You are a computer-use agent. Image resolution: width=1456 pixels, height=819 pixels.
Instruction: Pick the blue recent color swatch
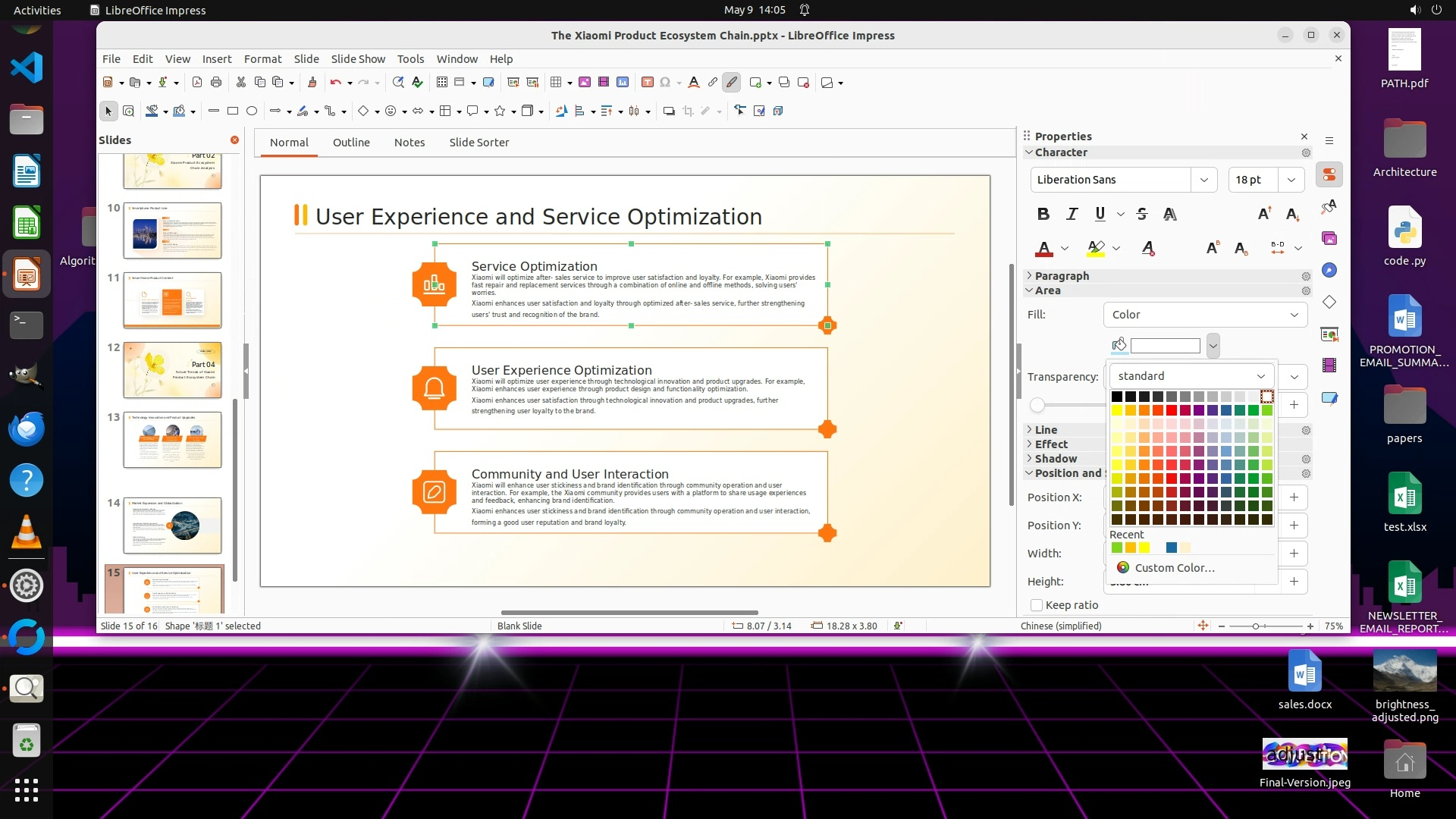point(1172,548)
